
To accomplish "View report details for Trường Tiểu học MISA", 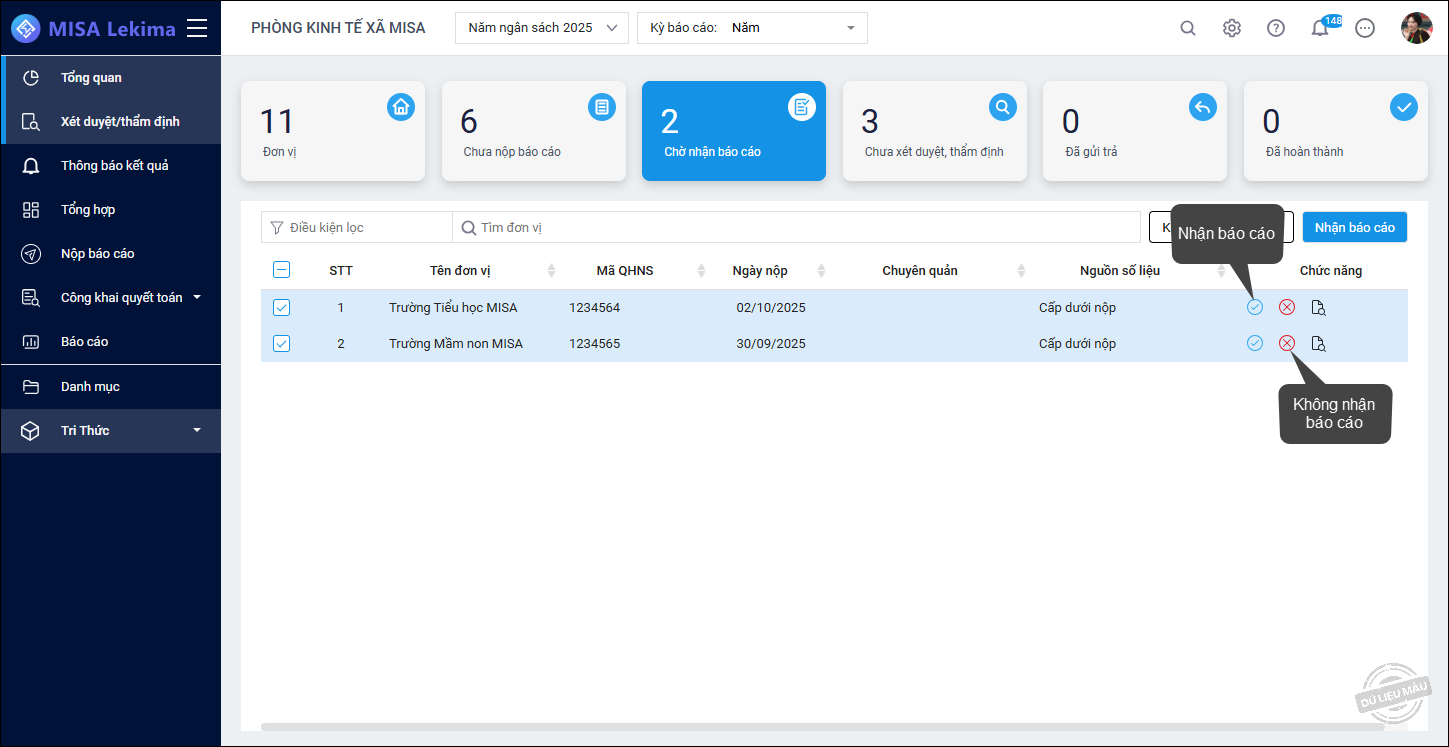I will click(x=1318, y=307).
